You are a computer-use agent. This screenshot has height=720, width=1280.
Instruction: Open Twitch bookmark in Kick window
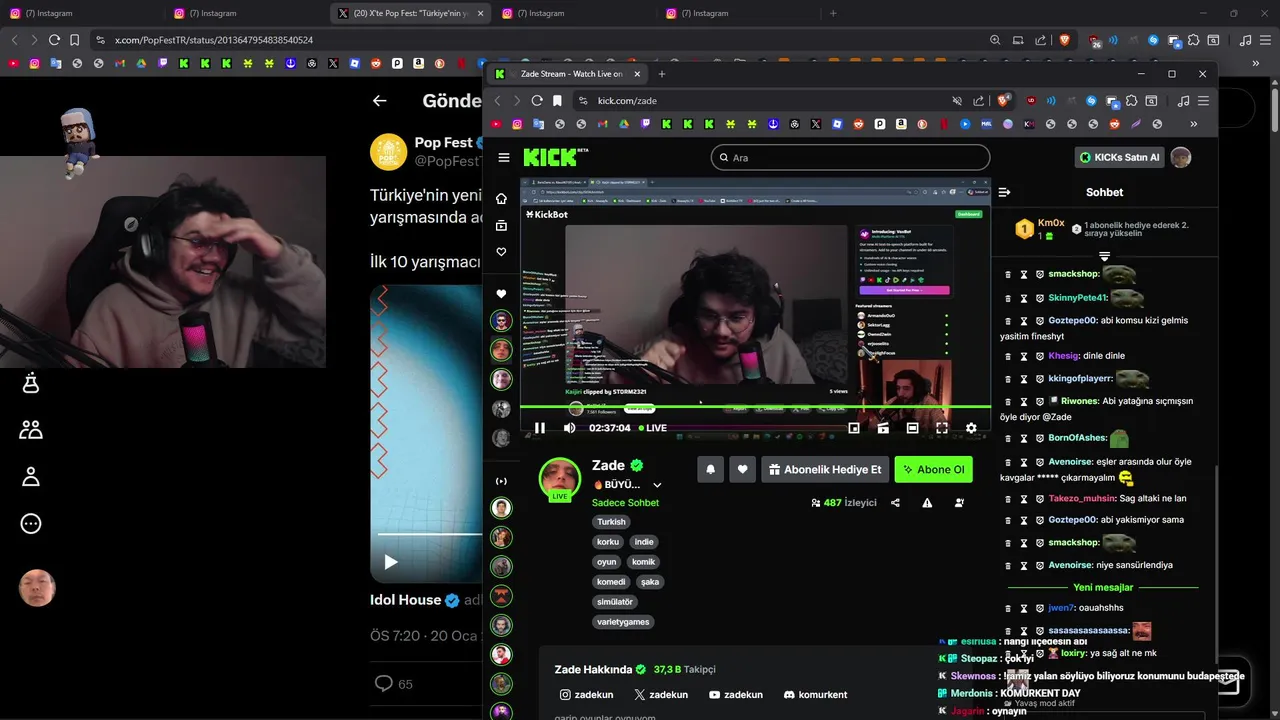click(x=645, y=124)
